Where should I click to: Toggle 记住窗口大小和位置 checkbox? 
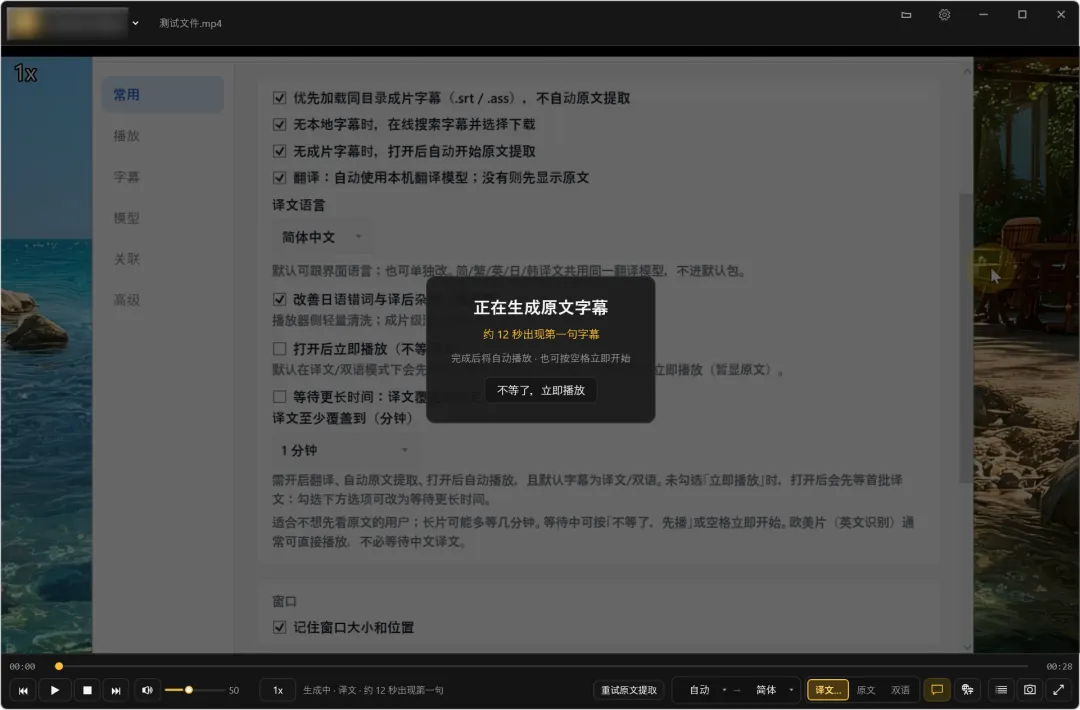click(x=279, y=627)
